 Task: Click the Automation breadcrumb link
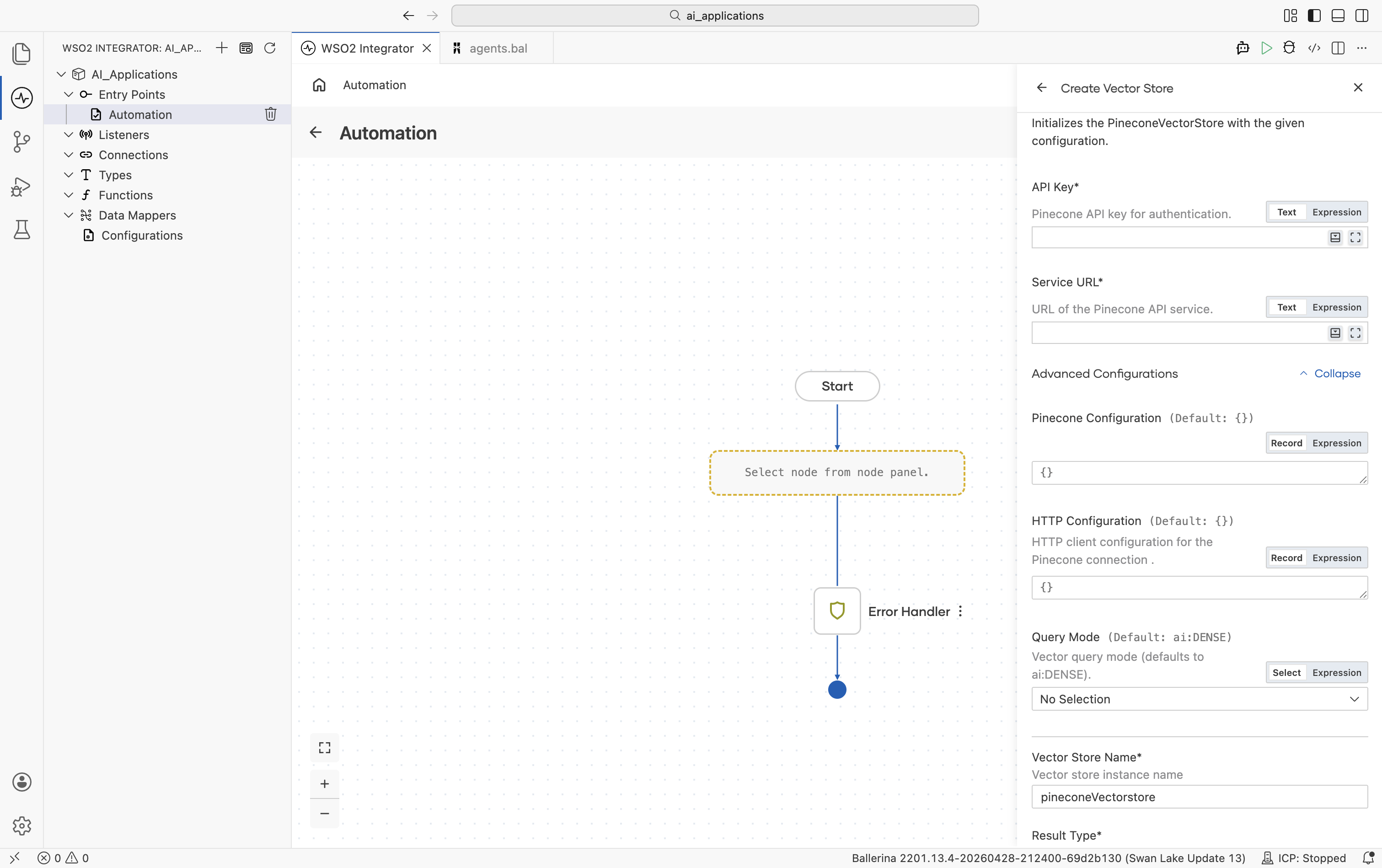374,85
